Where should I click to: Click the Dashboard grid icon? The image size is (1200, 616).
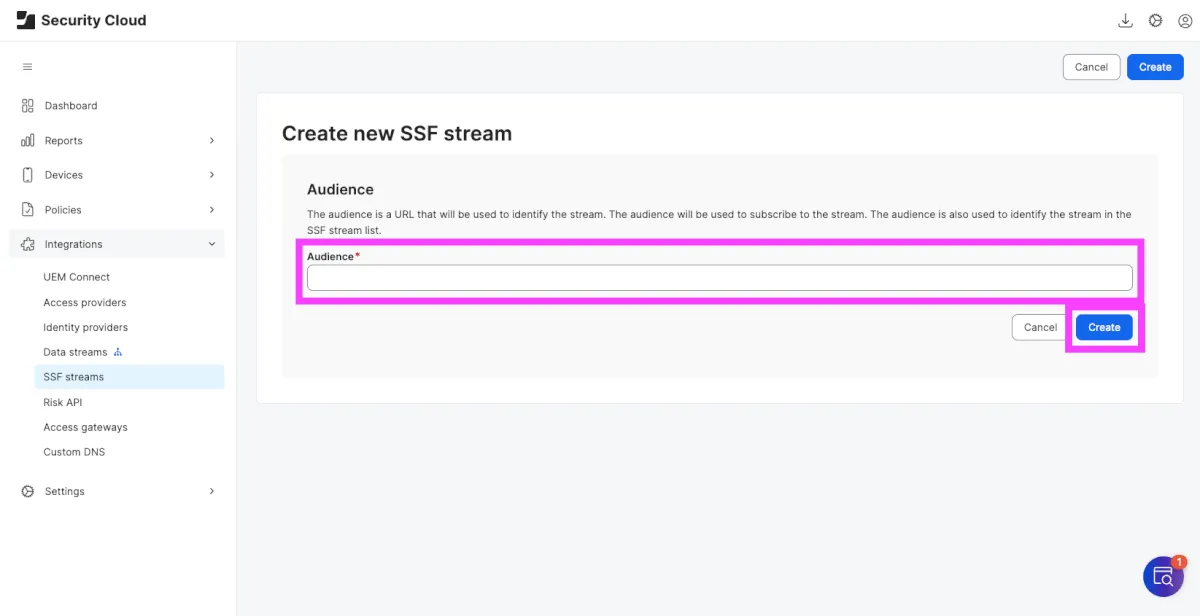[28, 106]
